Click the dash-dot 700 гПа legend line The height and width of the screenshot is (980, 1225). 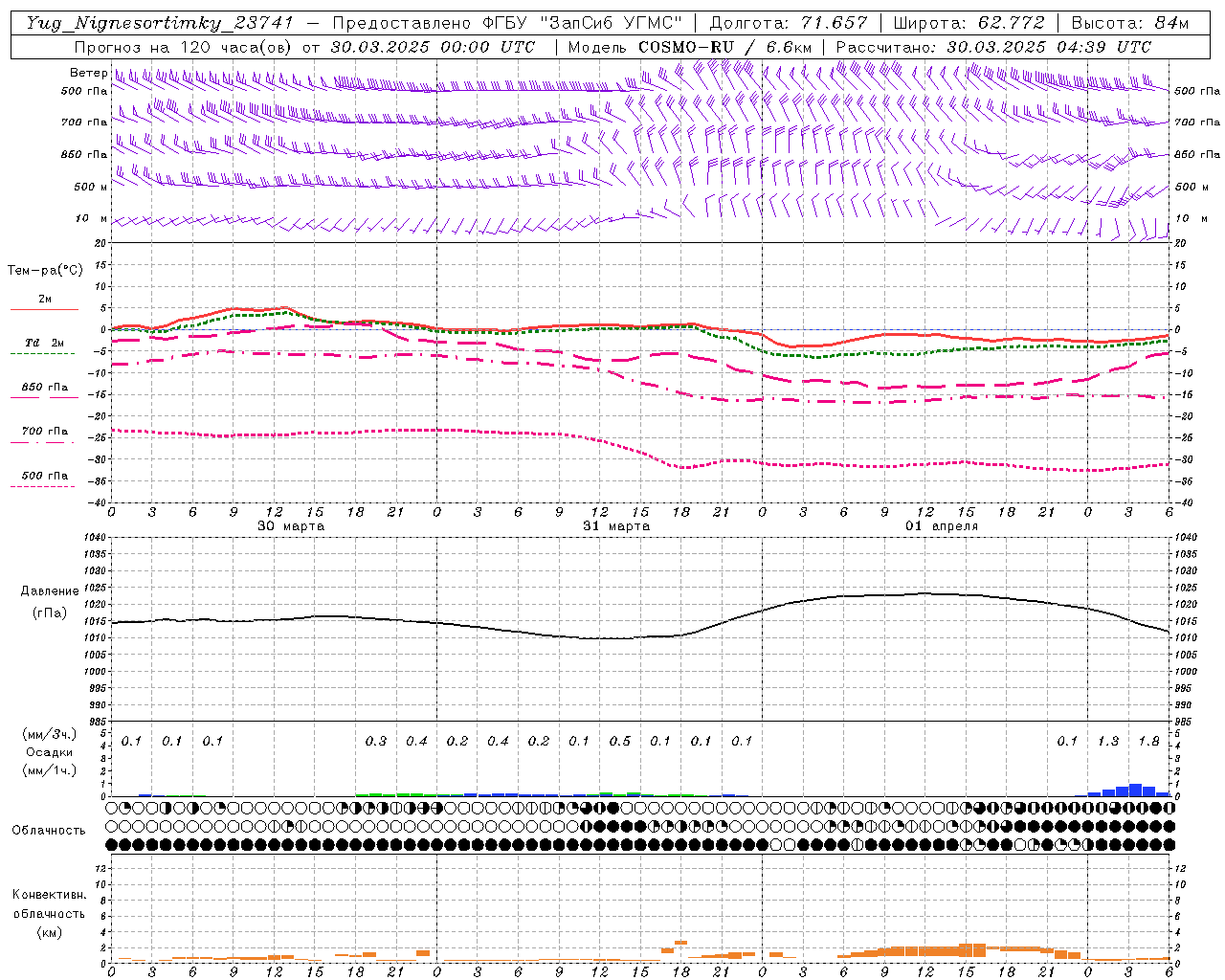(42, 442)
